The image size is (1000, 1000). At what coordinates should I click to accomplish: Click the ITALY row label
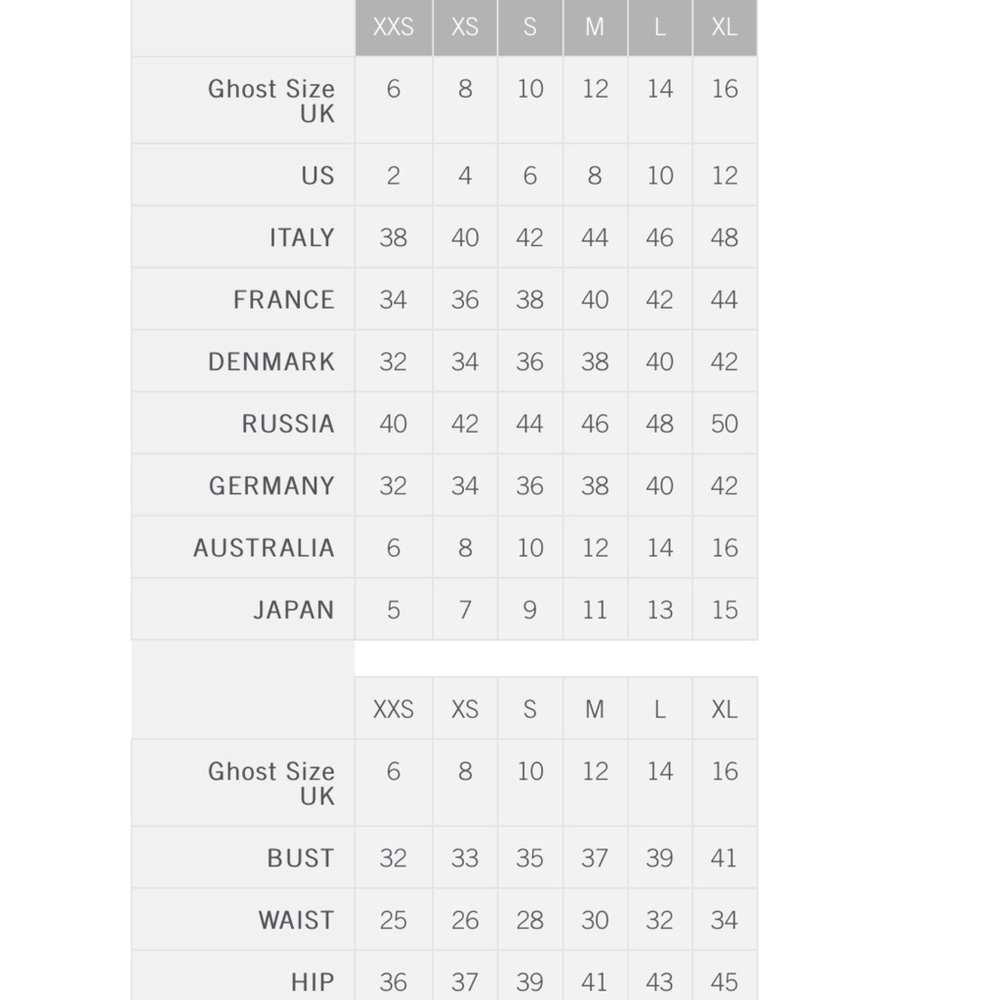301,238
